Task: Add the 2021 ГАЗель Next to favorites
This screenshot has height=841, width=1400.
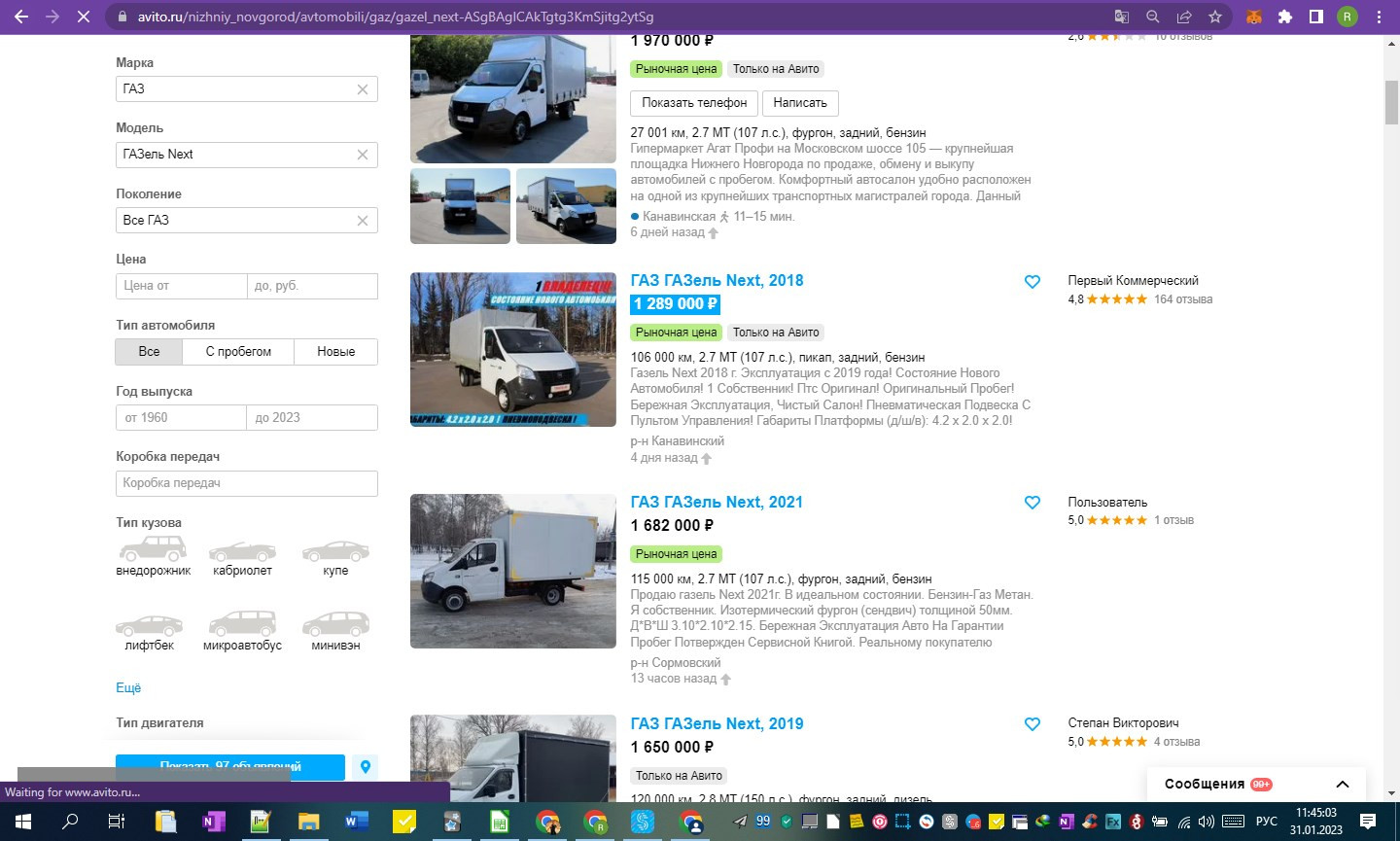Action: tap(1032, 503)
